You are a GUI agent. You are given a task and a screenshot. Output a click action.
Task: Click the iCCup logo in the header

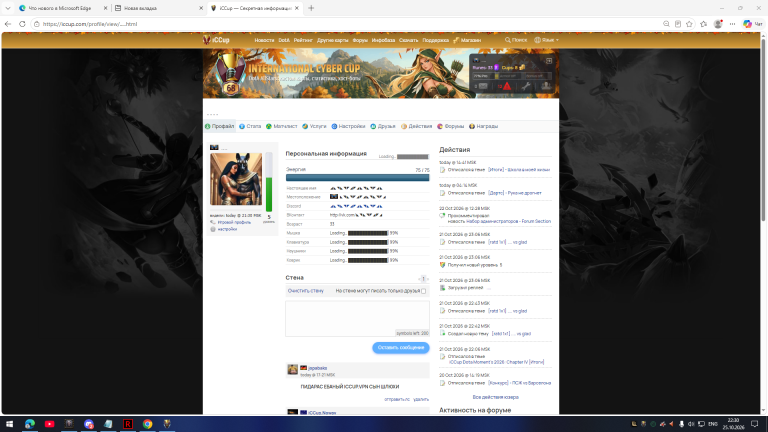216,40
